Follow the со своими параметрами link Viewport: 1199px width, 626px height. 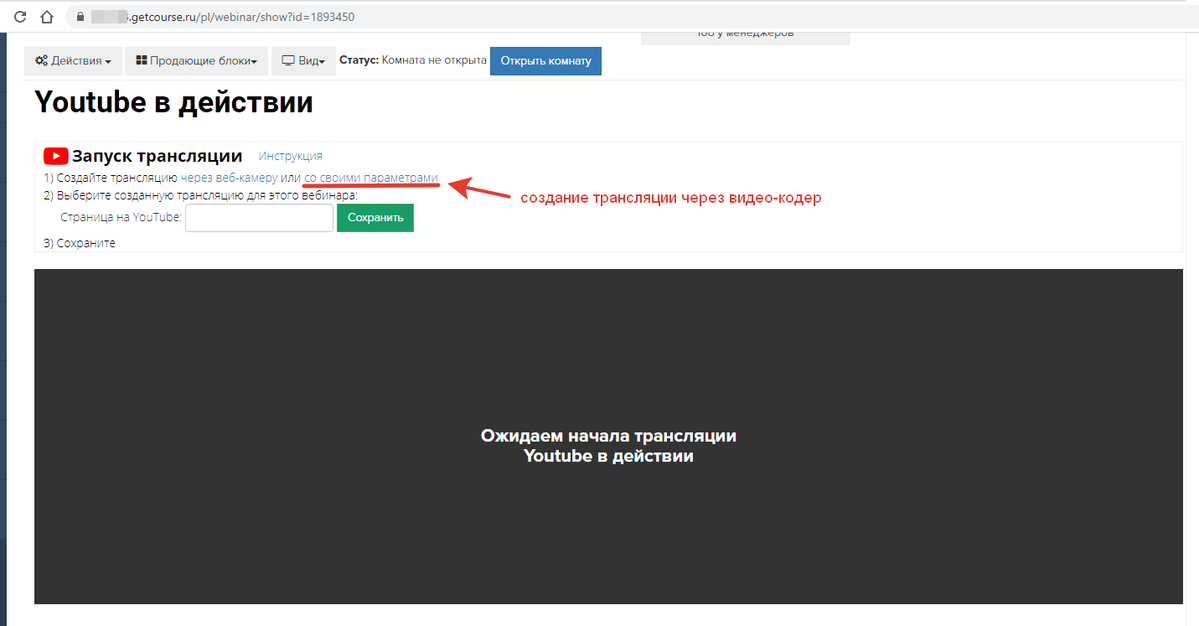click(x=371, y=178)
